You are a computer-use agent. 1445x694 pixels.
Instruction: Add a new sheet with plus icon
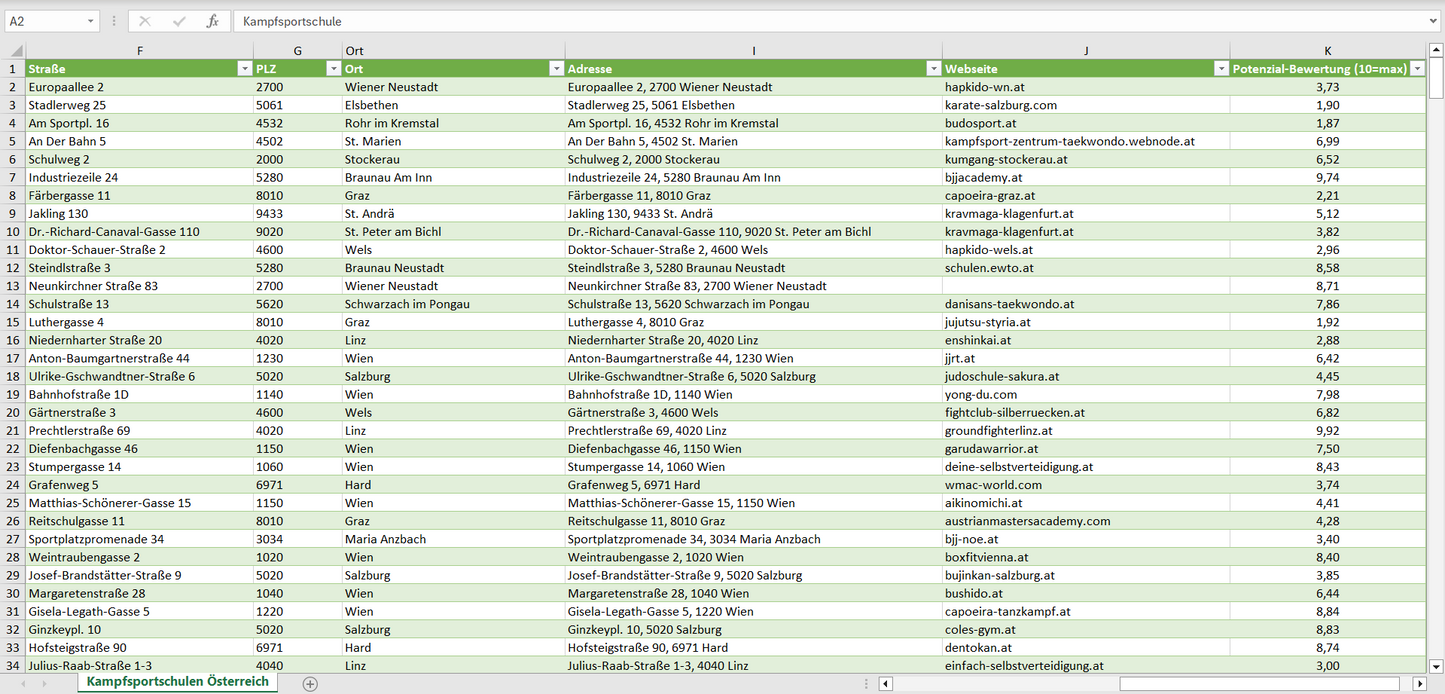pos(310,684)
